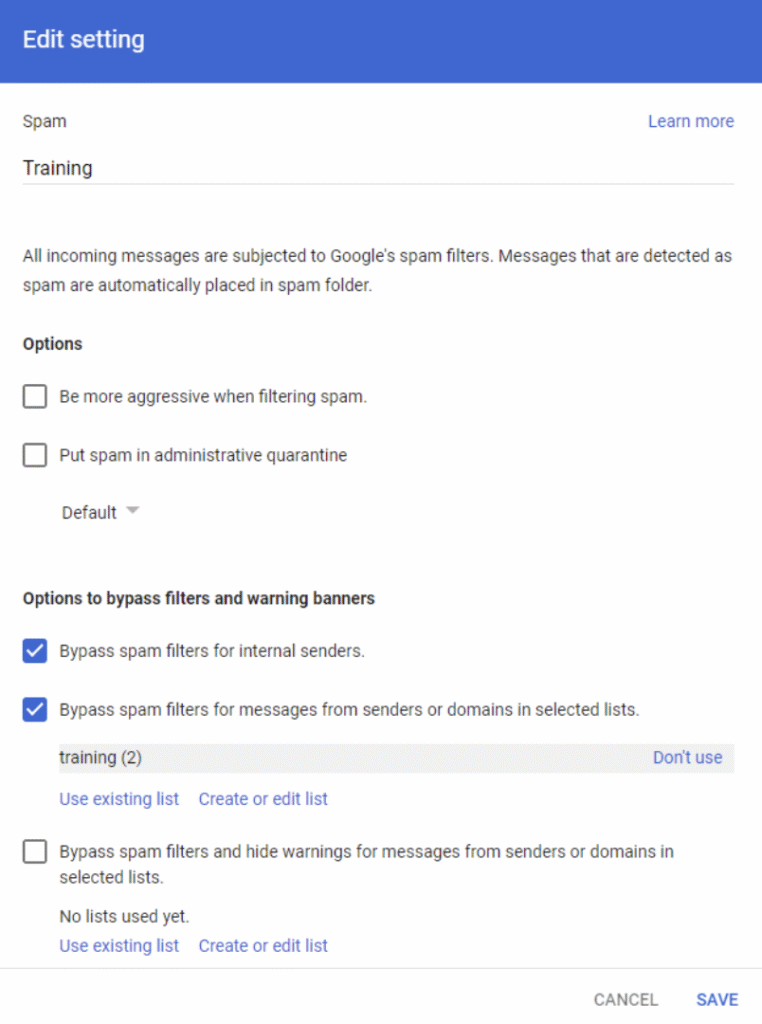Viewport: 762px width, 1024px height.
Task: Check Put spam in administrative quarantine
Action: tap(35, 456)
